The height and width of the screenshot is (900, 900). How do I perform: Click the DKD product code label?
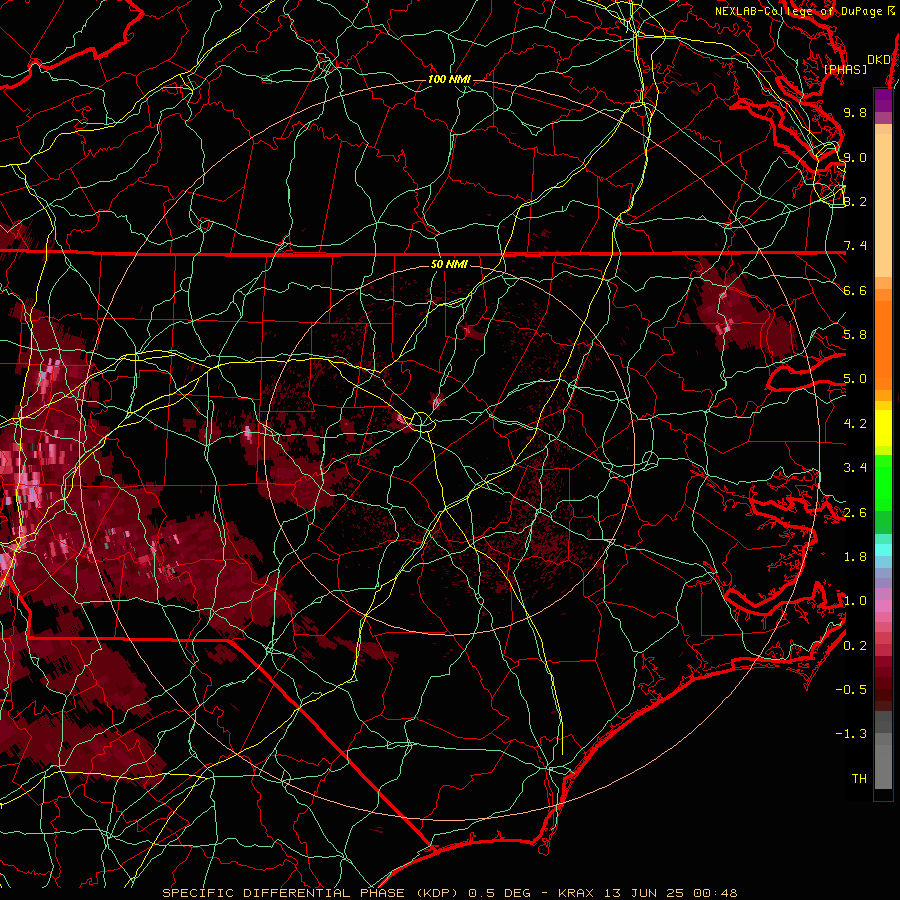879,60
